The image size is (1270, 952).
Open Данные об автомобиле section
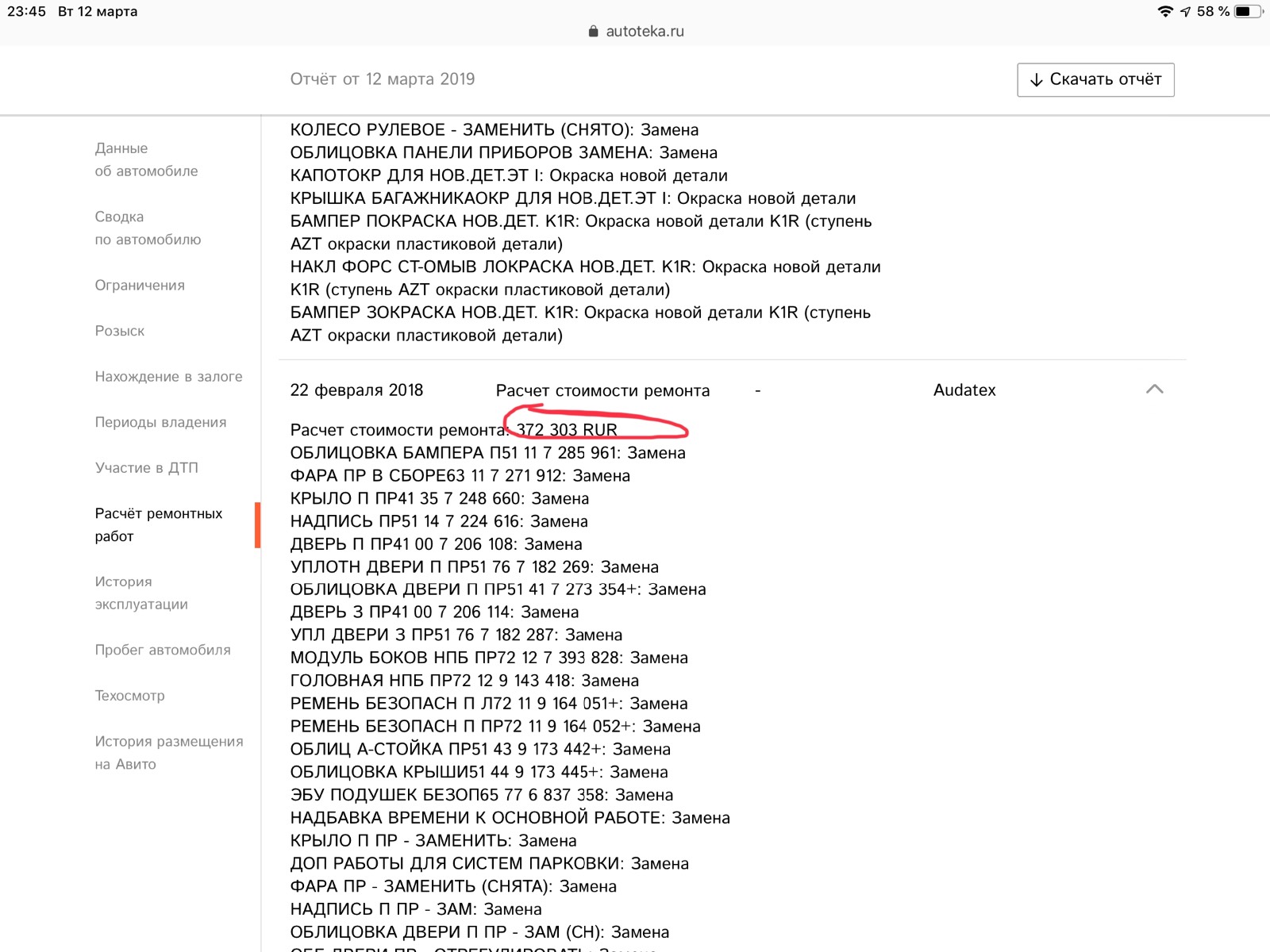tap(146, 159)
